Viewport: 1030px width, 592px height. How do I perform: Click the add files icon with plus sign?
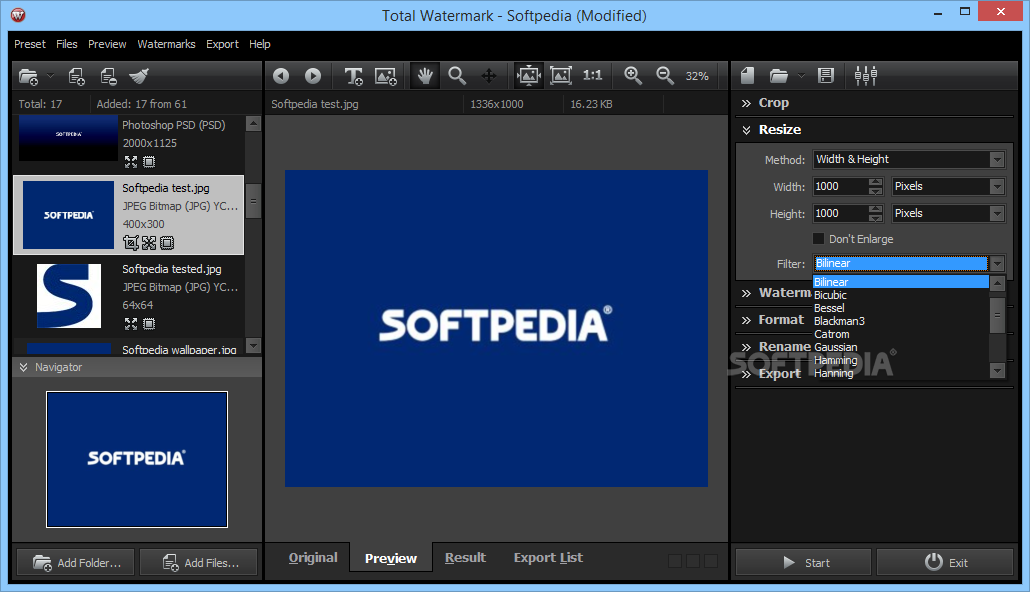[x=77, y=76]
